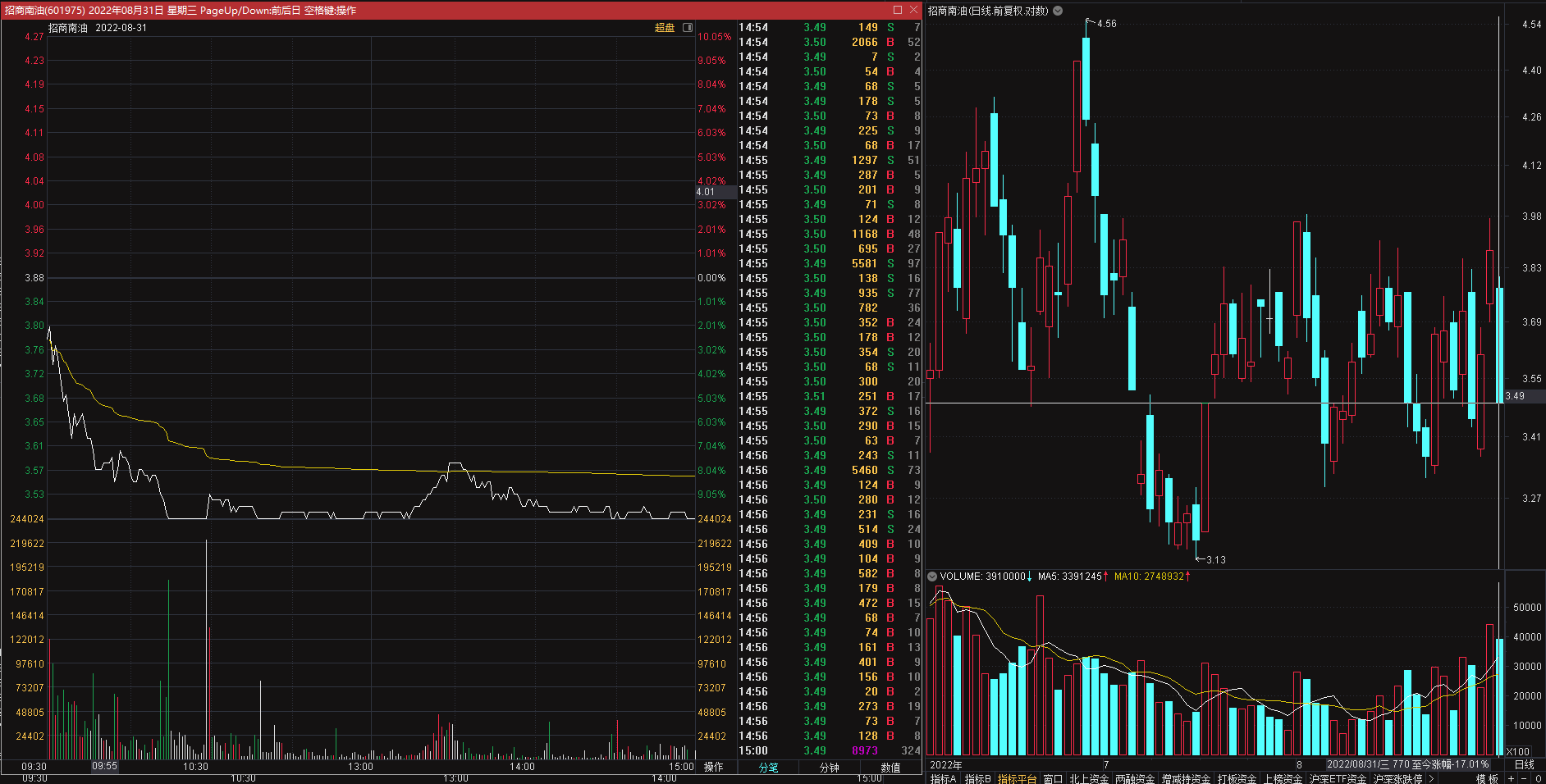Open the 窗口 window tab
Screen dimensions: 1546x784
click(x=1053, y=778)
